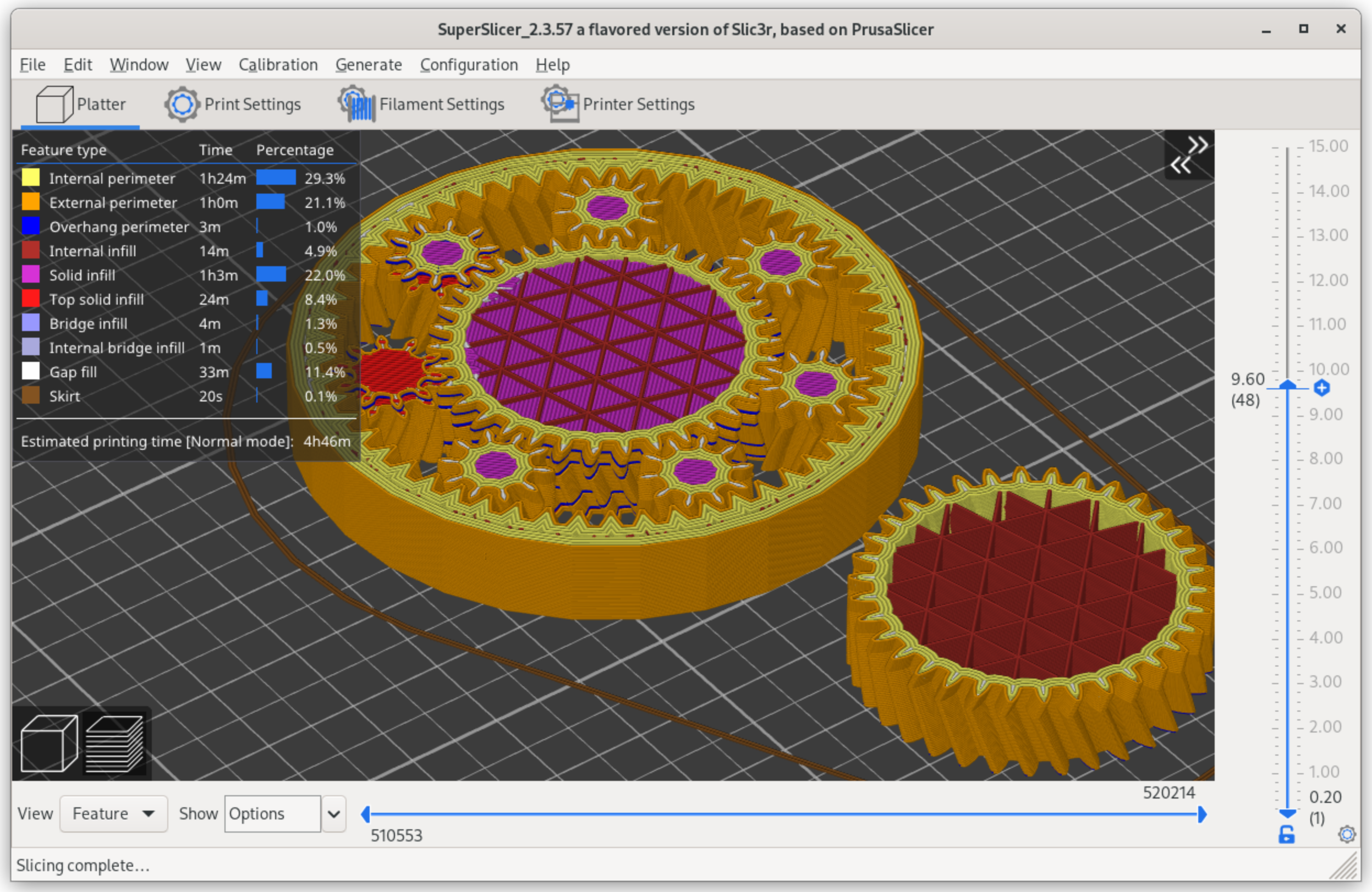The image size is (1372, 892).
Task: Toggle Overhang perimeter legend entry
Action: (x=183, y=227)
